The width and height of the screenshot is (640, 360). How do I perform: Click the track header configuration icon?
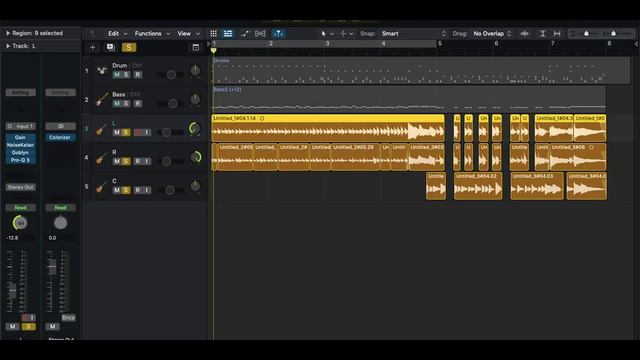(196, 47)
